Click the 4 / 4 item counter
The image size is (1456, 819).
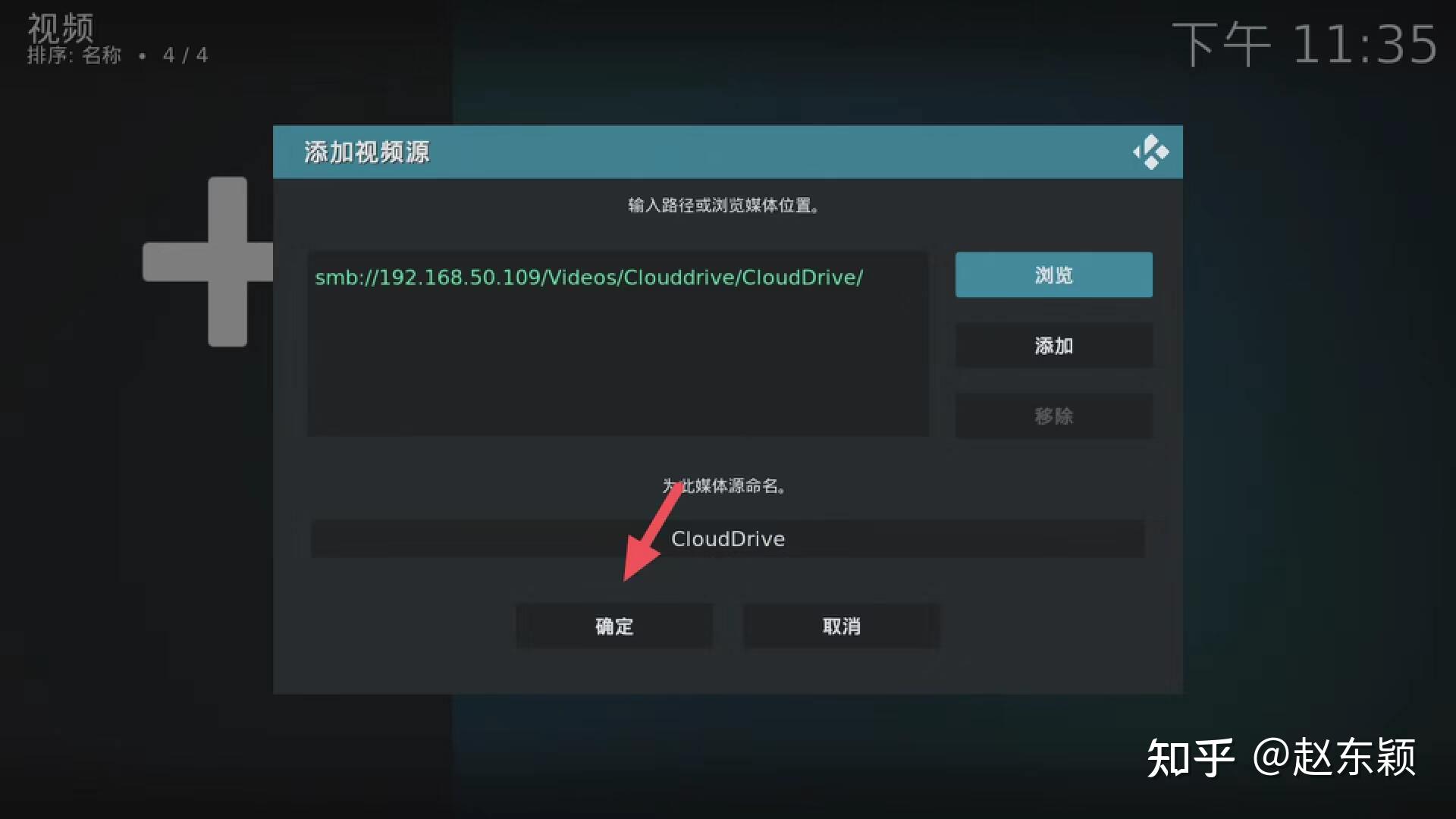coord(185,55)
